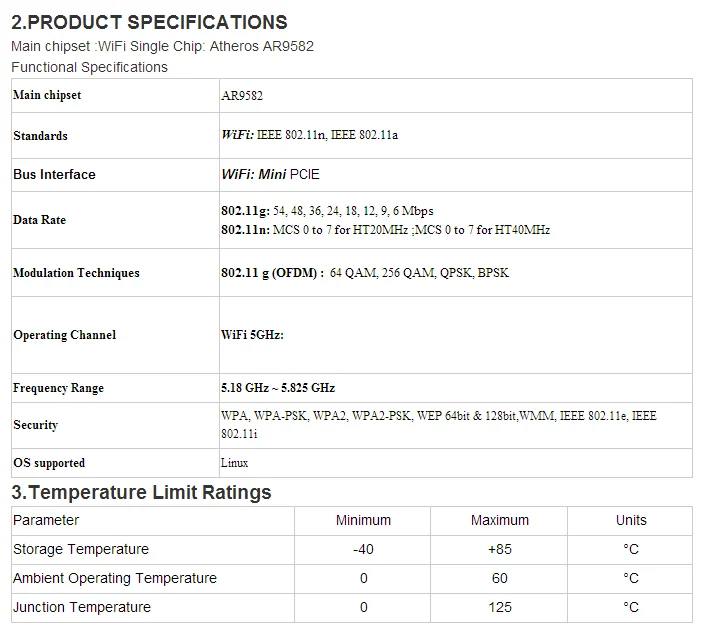704x639 pixels.
Task: Select the Linux OS supported value
Action: click(234, 463)
